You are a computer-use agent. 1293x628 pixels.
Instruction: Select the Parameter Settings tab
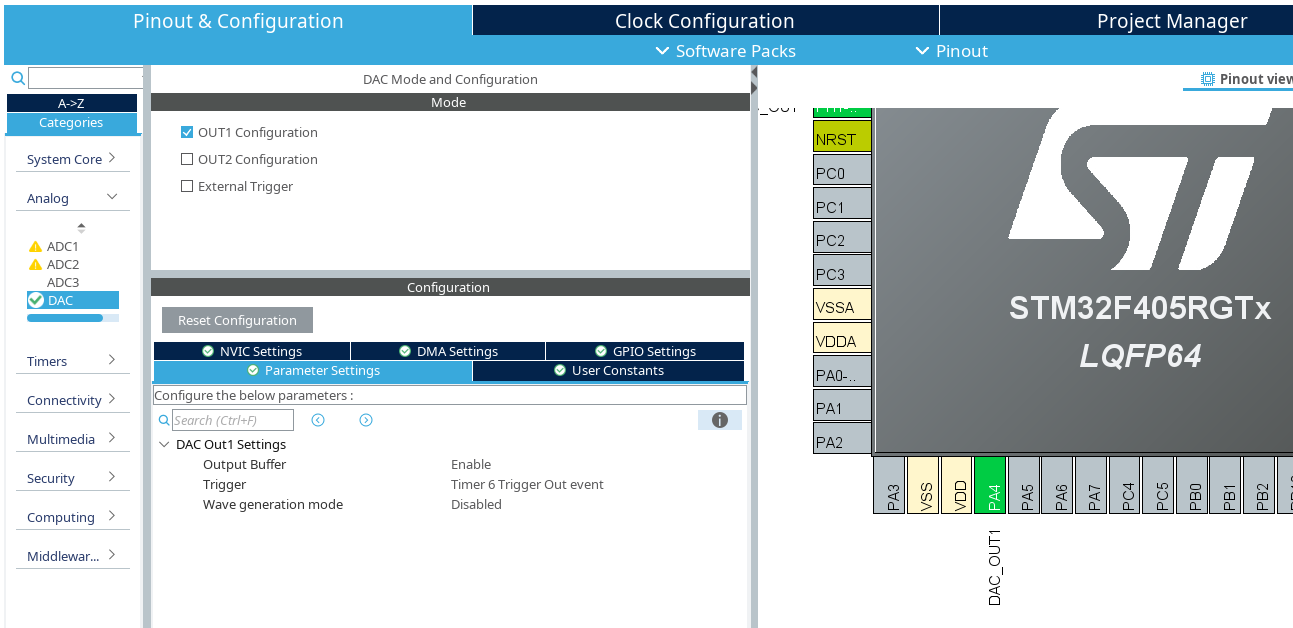click(x=313, y=371)
